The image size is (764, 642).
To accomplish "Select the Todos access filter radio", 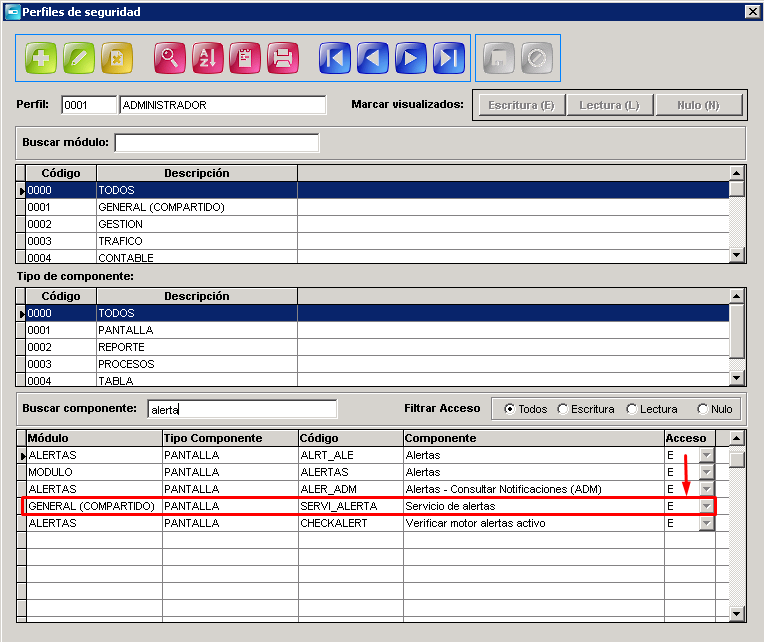I will pos(509,409).
